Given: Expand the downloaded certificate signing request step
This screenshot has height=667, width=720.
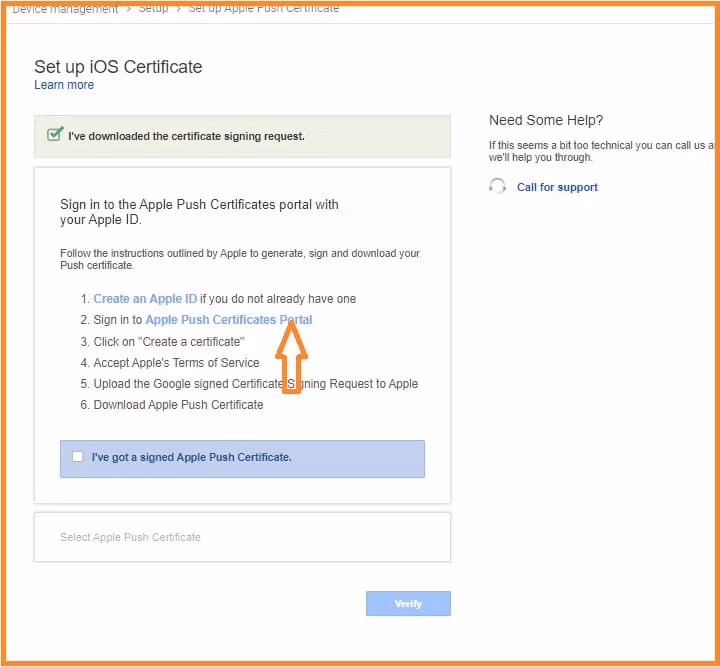Looking at the screenshot, I should 186,136.
